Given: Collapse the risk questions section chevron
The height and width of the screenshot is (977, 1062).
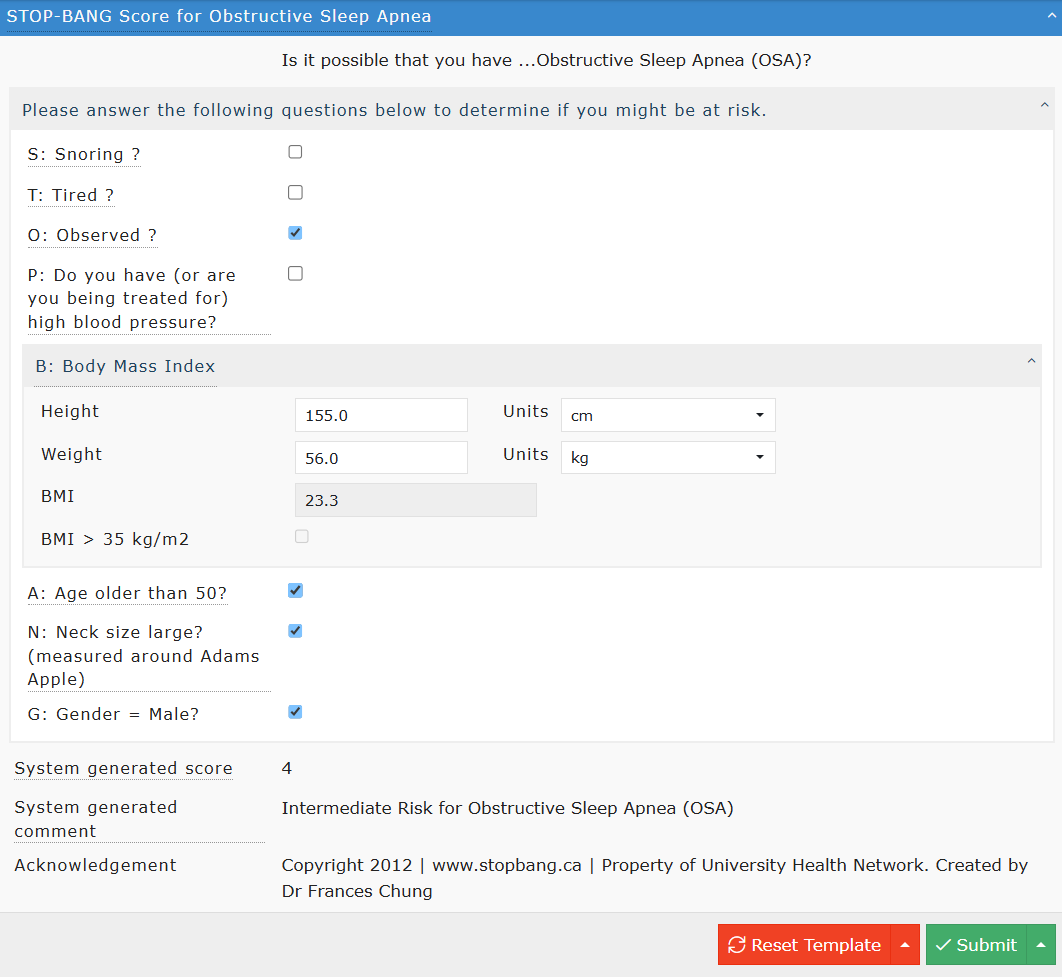Looking at the screenshot, I should point(1044,105).
